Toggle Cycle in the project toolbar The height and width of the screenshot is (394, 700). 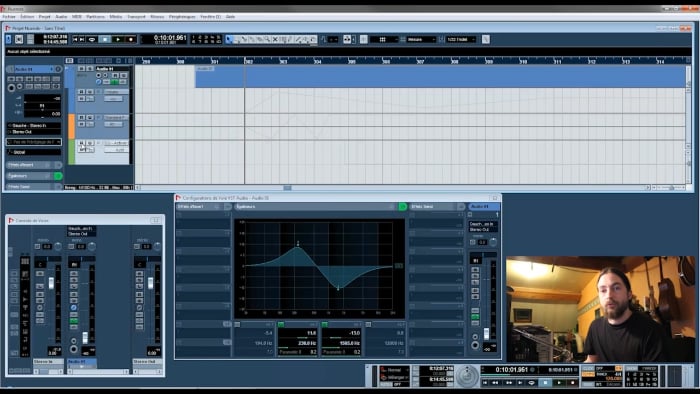click(x=92, y=39)
